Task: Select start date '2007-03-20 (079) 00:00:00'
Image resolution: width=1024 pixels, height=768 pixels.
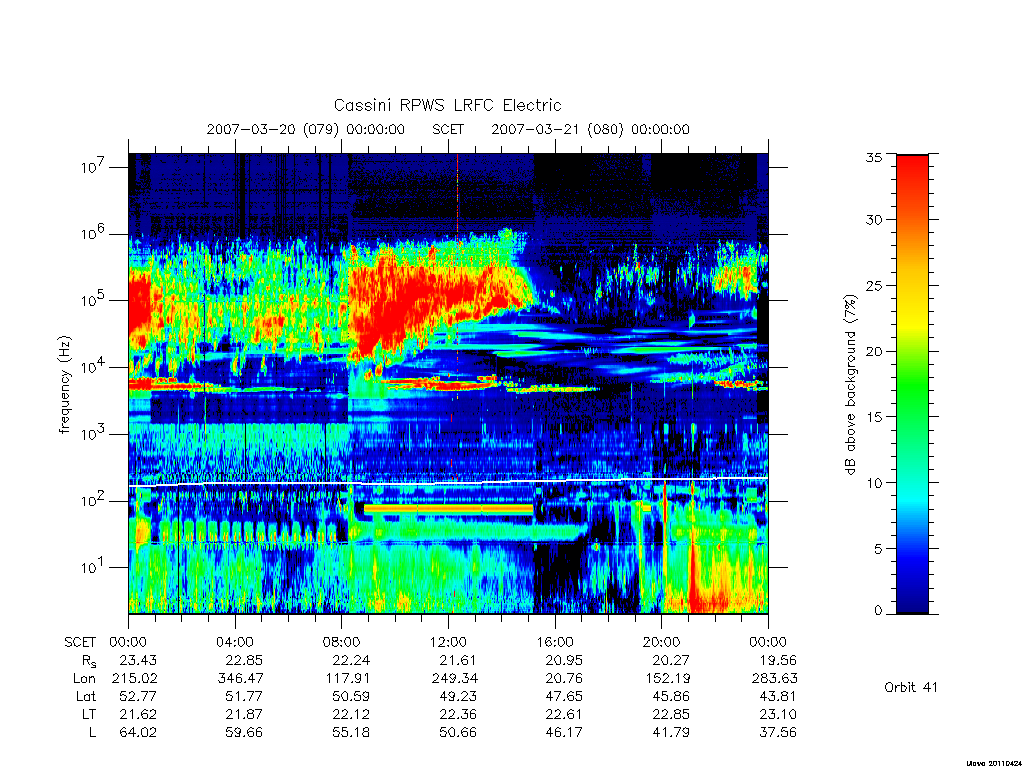Action: click(305, 129)
